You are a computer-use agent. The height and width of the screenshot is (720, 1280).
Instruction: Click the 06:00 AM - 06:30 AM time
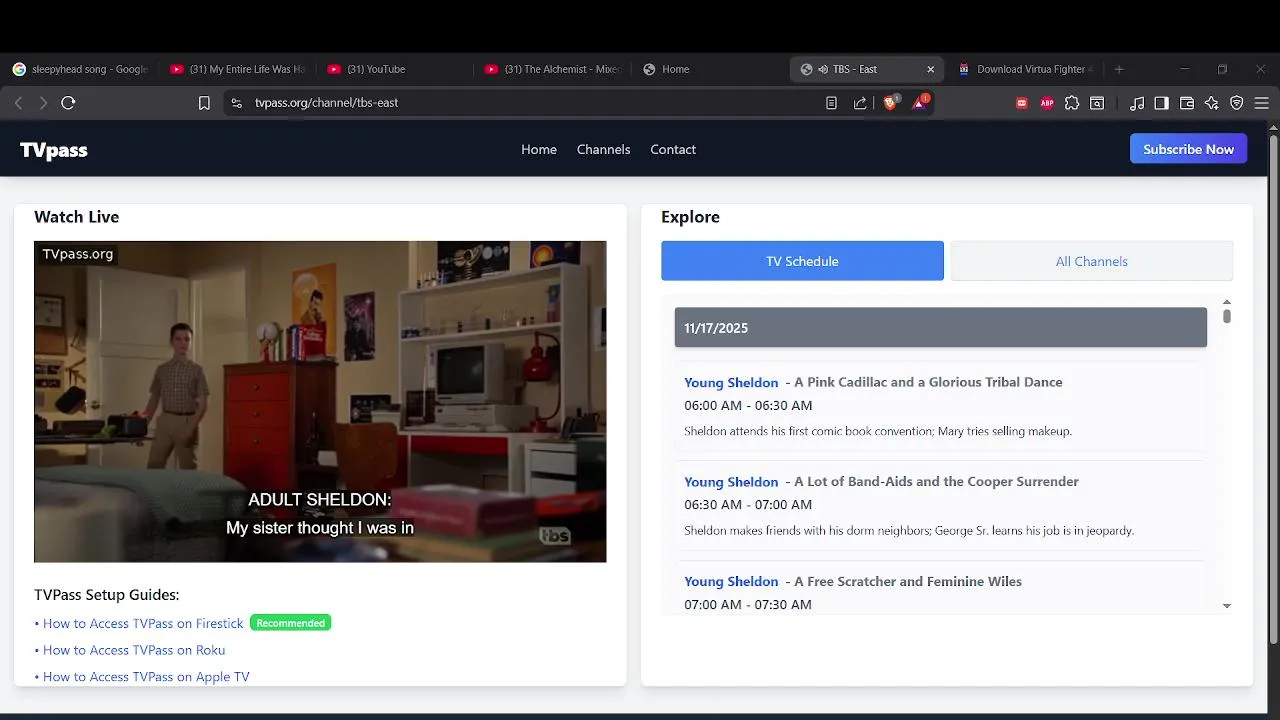[x=748, y=405]
